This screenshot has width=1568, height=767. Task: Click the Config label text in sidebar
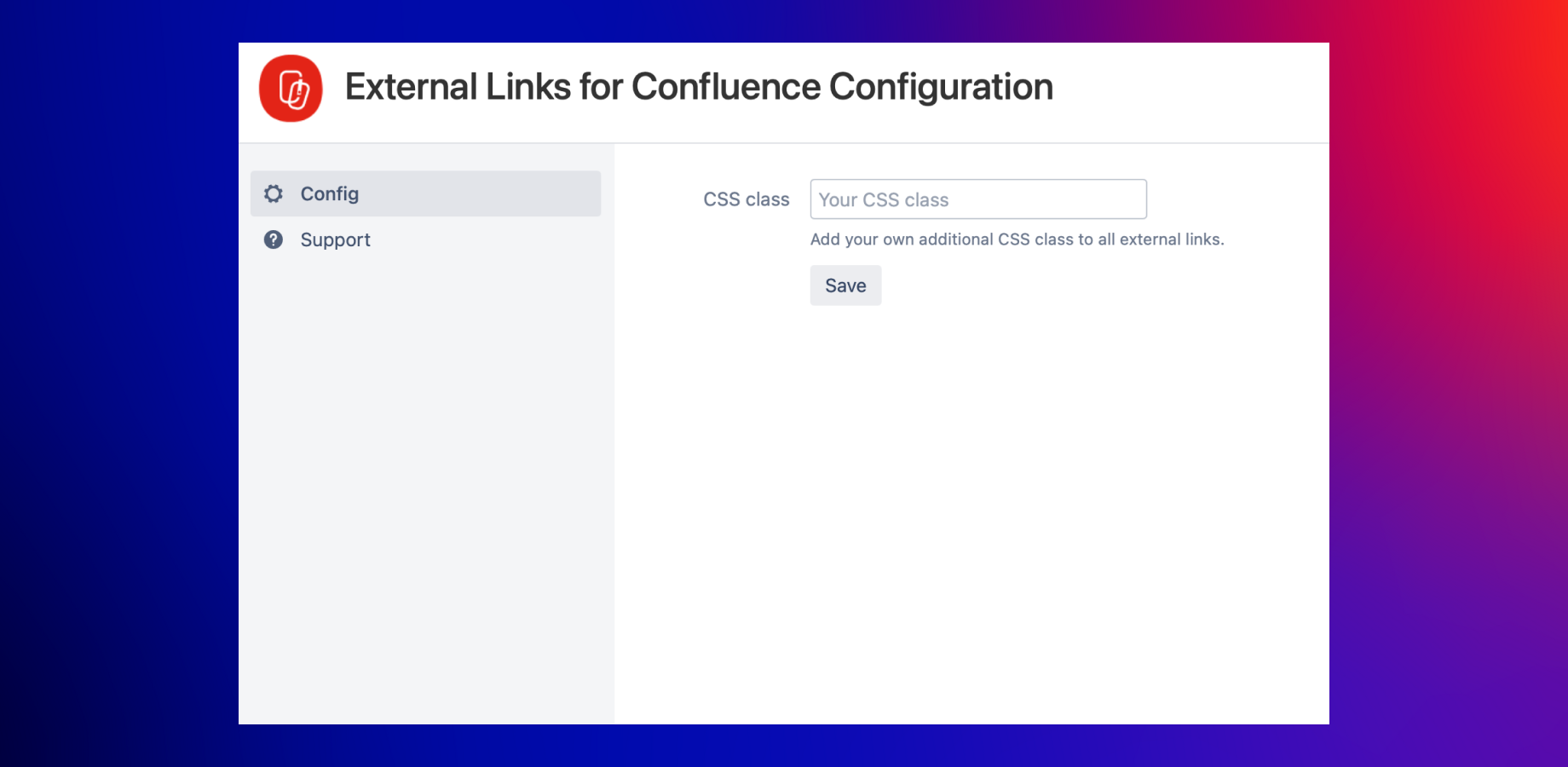coord(330,194)
